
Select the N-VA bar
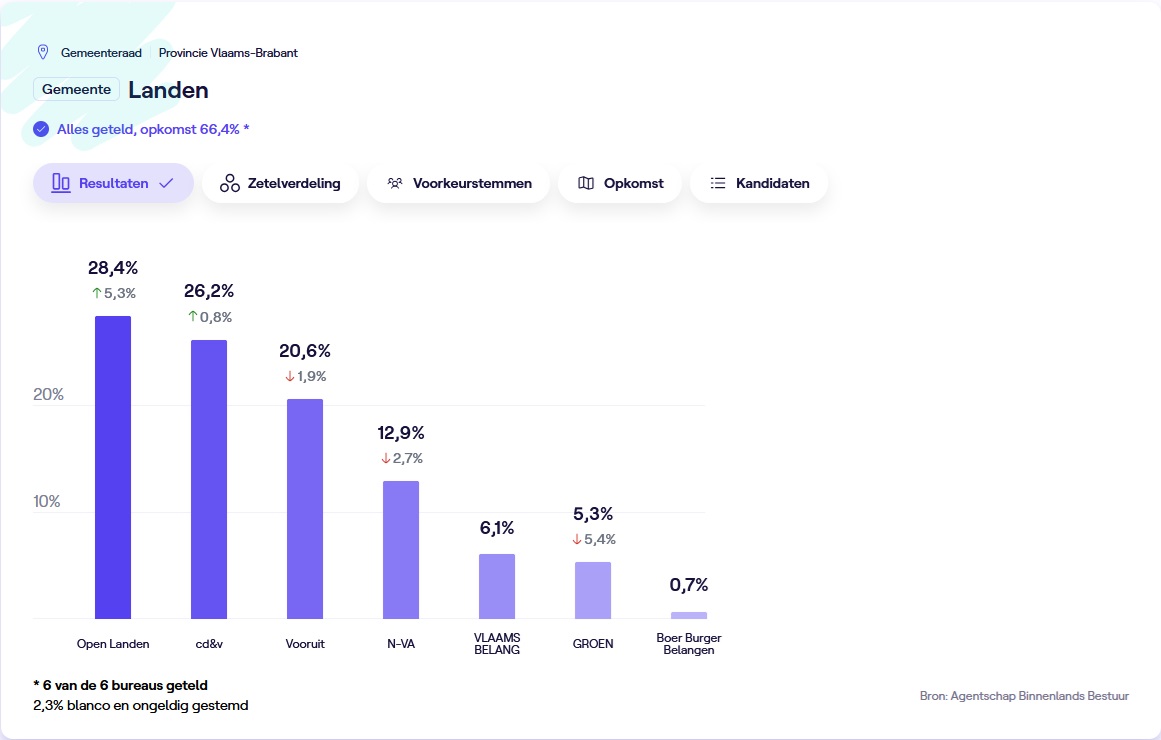tap(401, 550)
